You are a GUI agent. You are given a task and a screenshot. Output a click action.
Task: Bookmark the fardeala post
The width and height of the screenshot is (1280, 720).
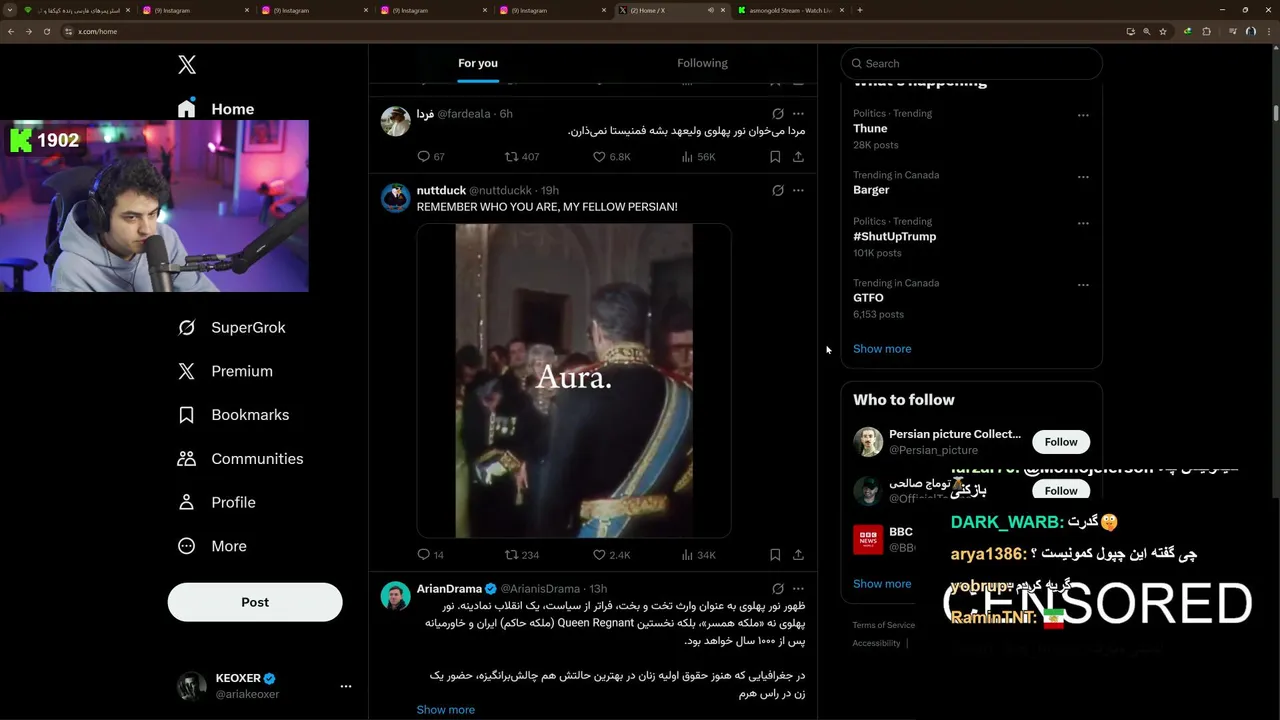(x=775, y=157)
